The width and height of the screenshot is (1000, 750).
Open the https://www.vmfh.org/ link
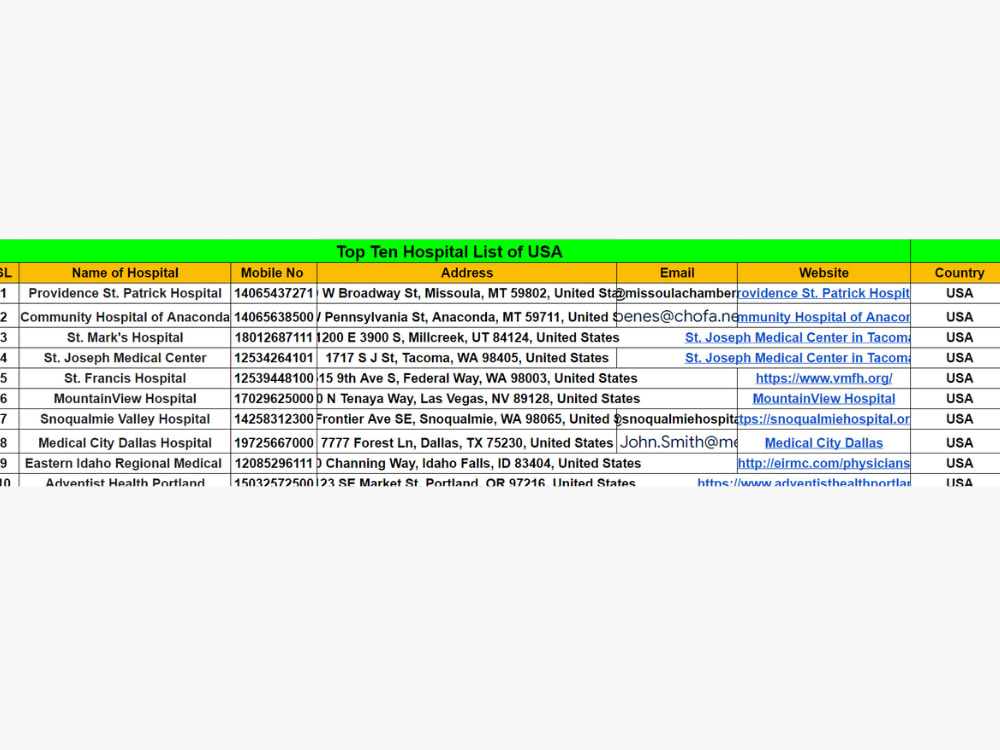[823, 378]
